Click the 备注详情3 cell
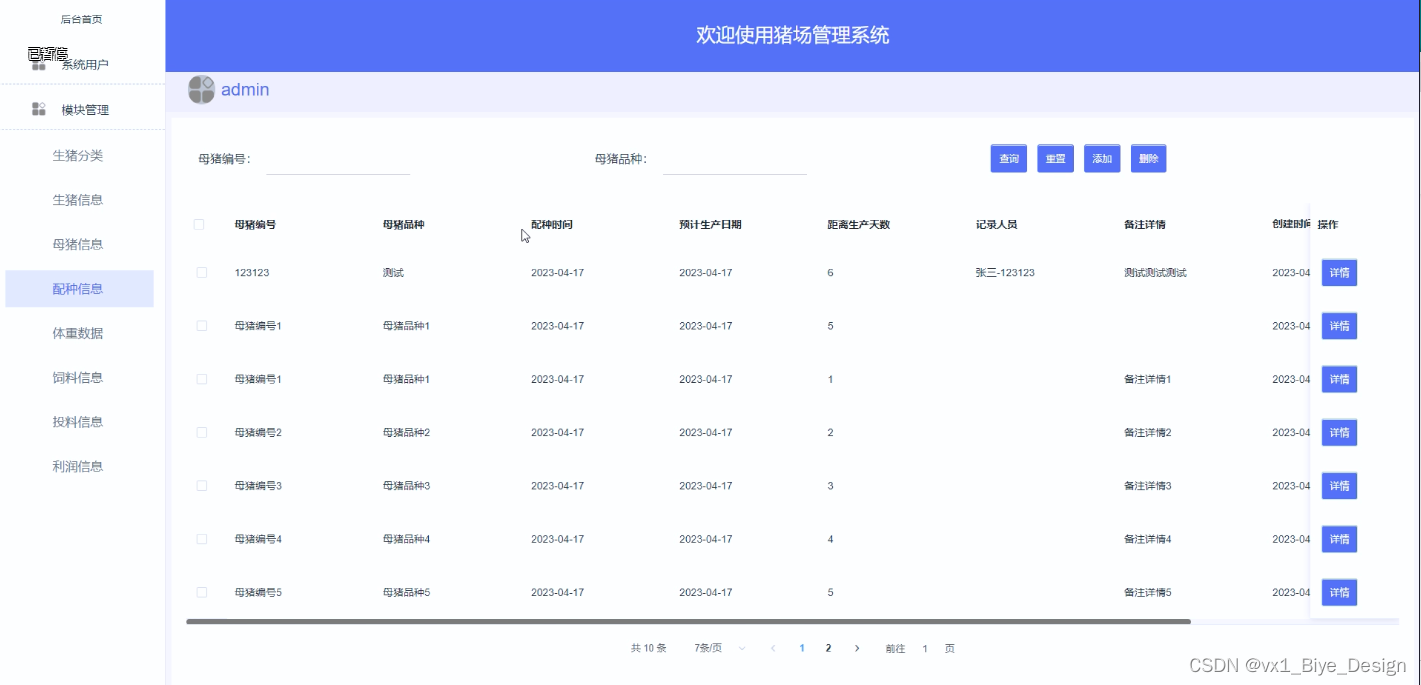Viewport: 1421px width, 685px height. [1148, 486]
